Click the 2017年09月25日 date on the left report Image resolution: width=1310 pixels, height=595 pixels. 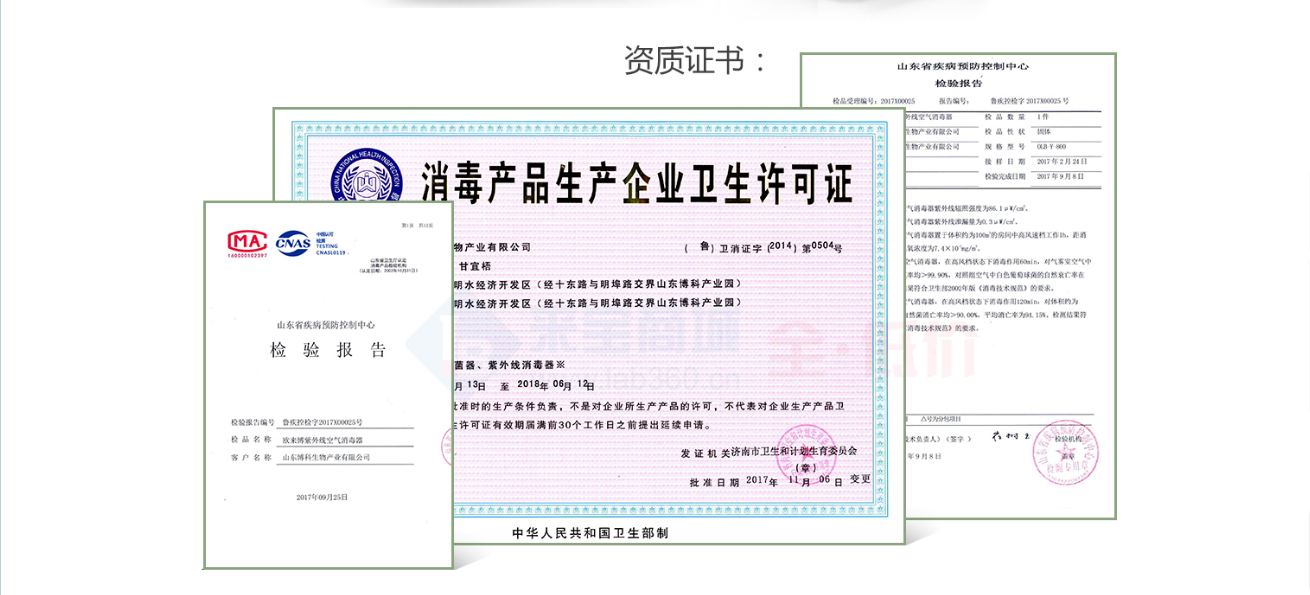pyautogui.click(x=322, y=497)
